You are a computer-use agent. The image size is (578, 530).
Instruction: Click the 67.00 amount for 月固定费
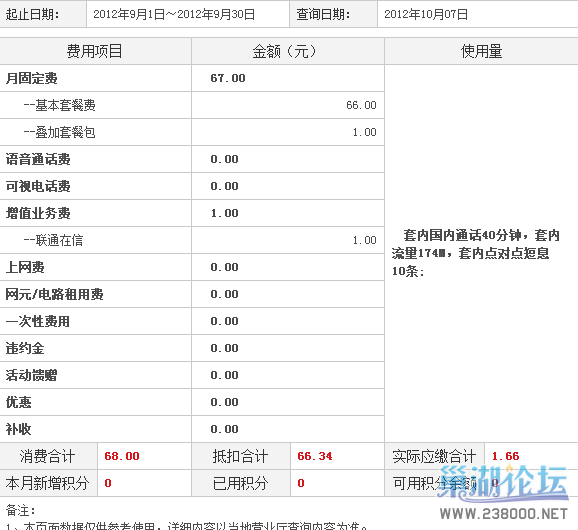228,78
